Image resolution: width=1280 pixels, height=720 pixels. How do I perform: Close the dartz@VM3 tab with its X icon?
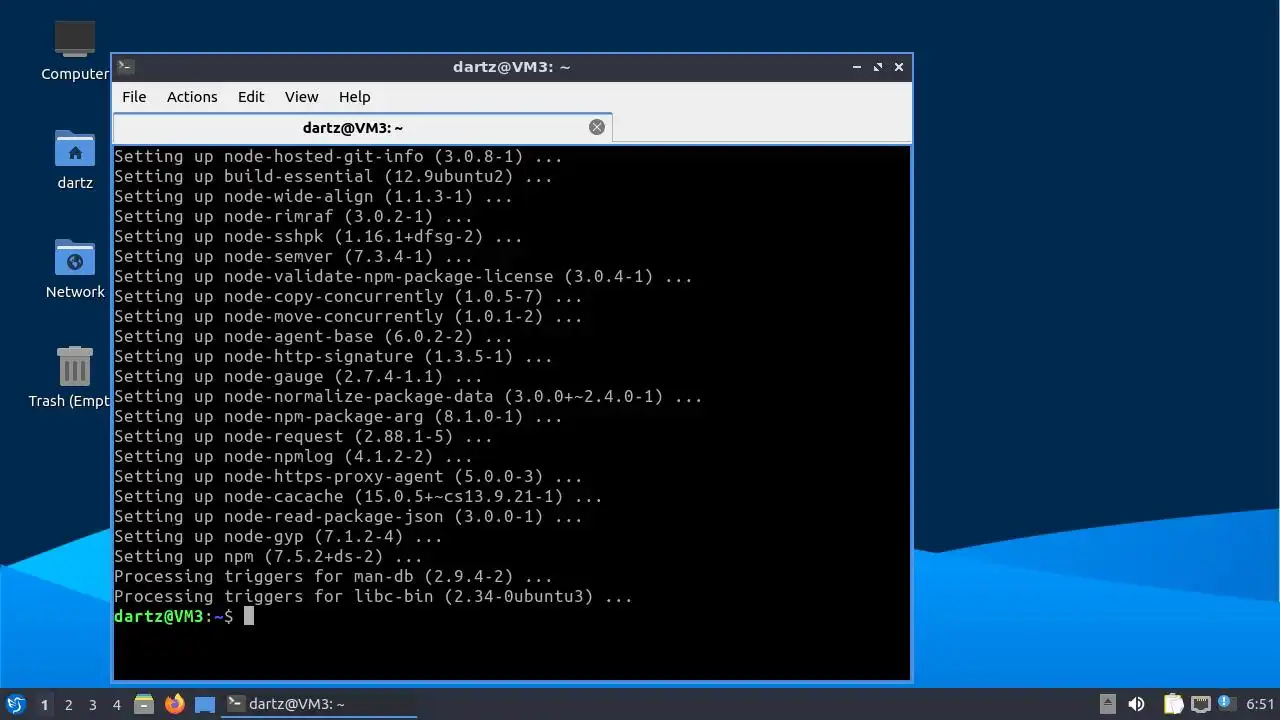(597, 127)
